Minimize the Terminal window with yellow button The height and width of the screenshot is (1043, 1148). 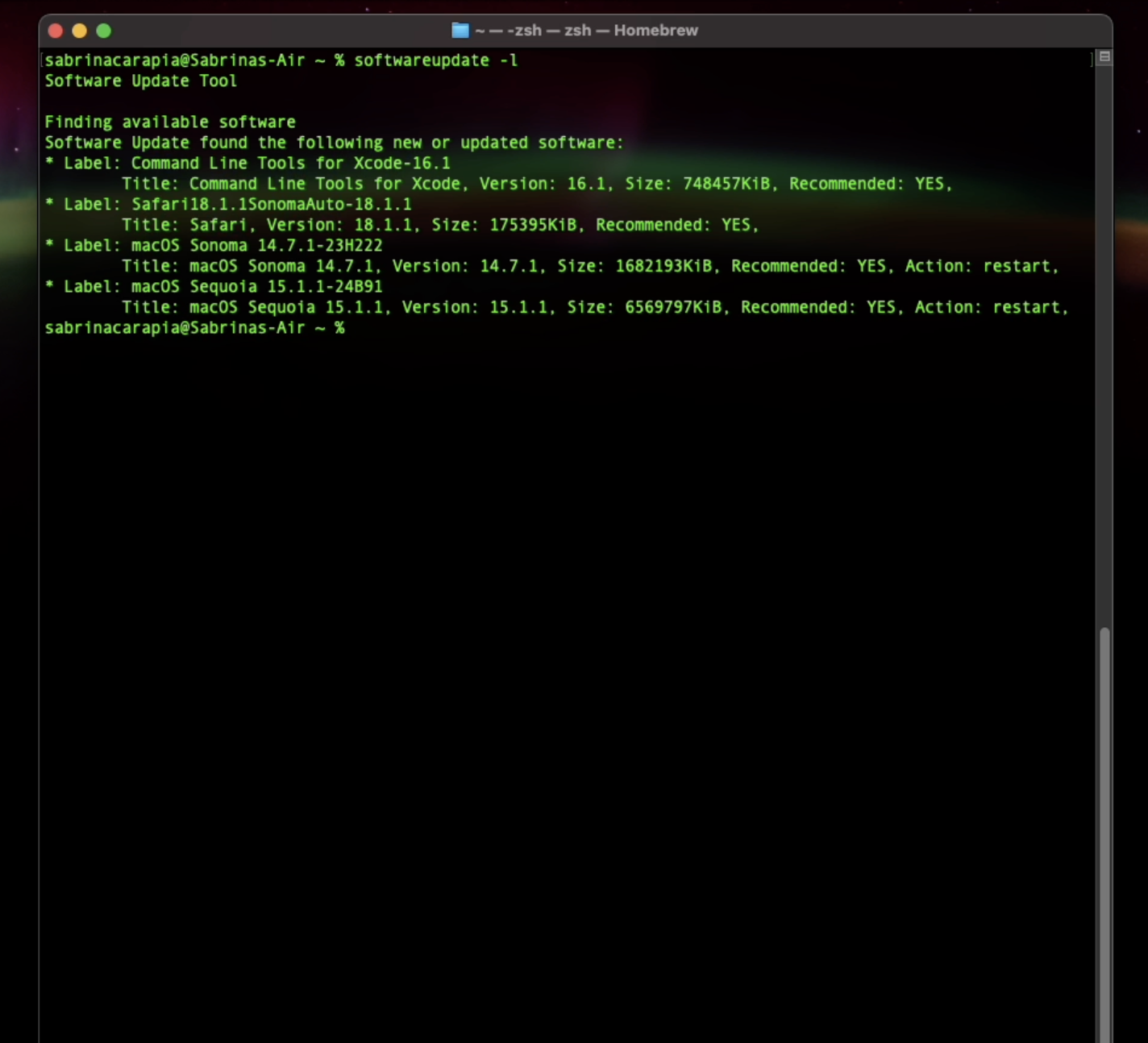pos(79,31)
